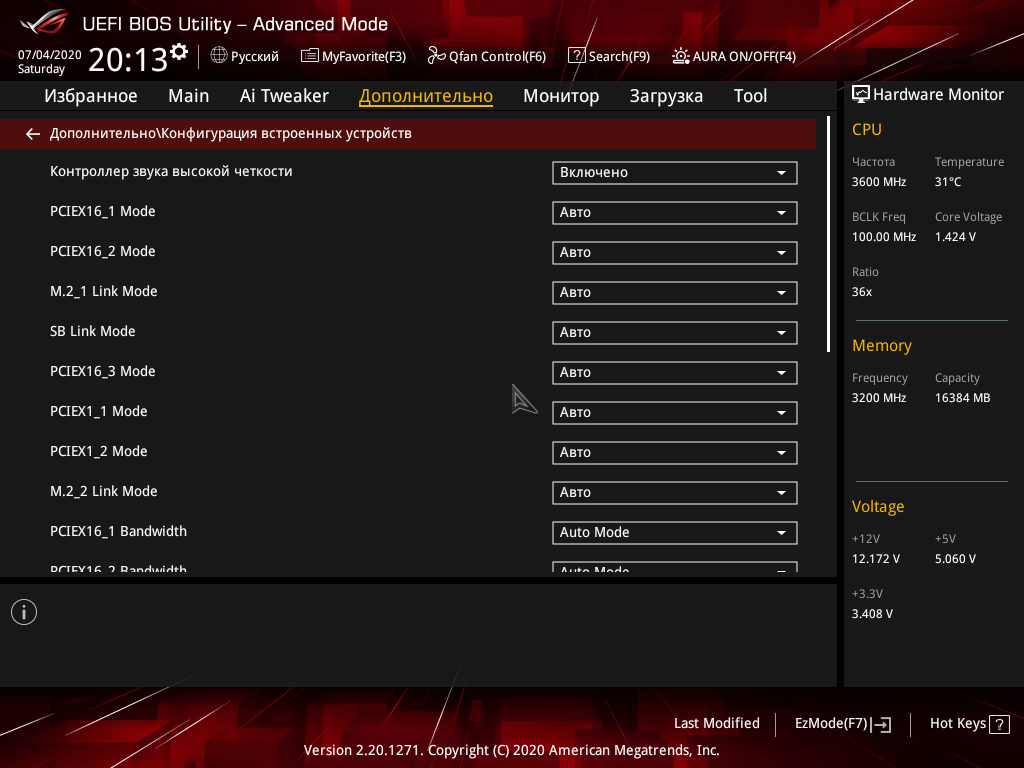Open the M.2_1 Link Mode dropdown
The width and height of the screenshot is (1024, 768).
tap(675, 293)
